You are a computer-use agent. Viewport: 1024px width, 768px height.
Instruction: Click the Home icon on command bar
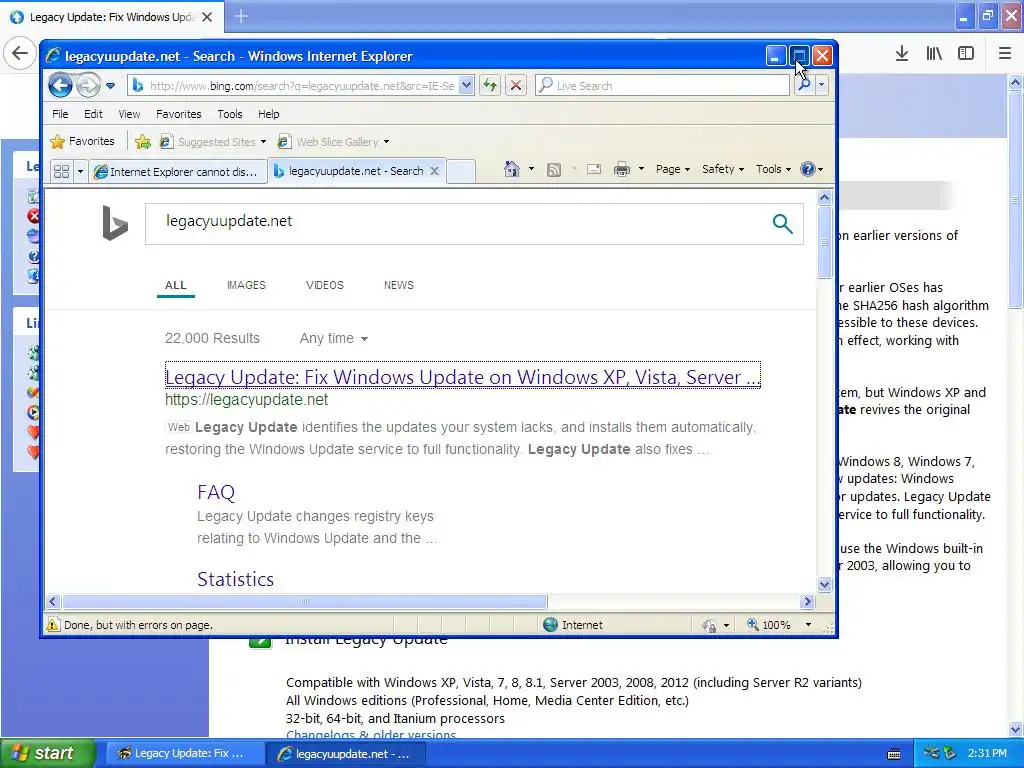pos(511,169)
